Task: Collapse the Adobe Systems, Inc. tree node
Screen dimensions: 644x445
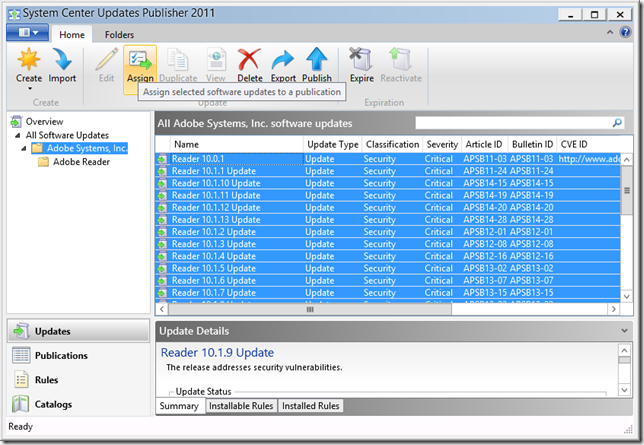Action: (23, 148)
